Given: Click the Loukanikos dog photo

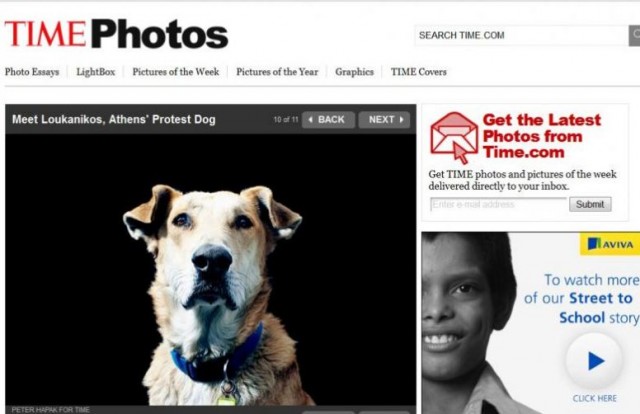Looking at the screenshot, I should pyautogui.click(x=211, y=269).
